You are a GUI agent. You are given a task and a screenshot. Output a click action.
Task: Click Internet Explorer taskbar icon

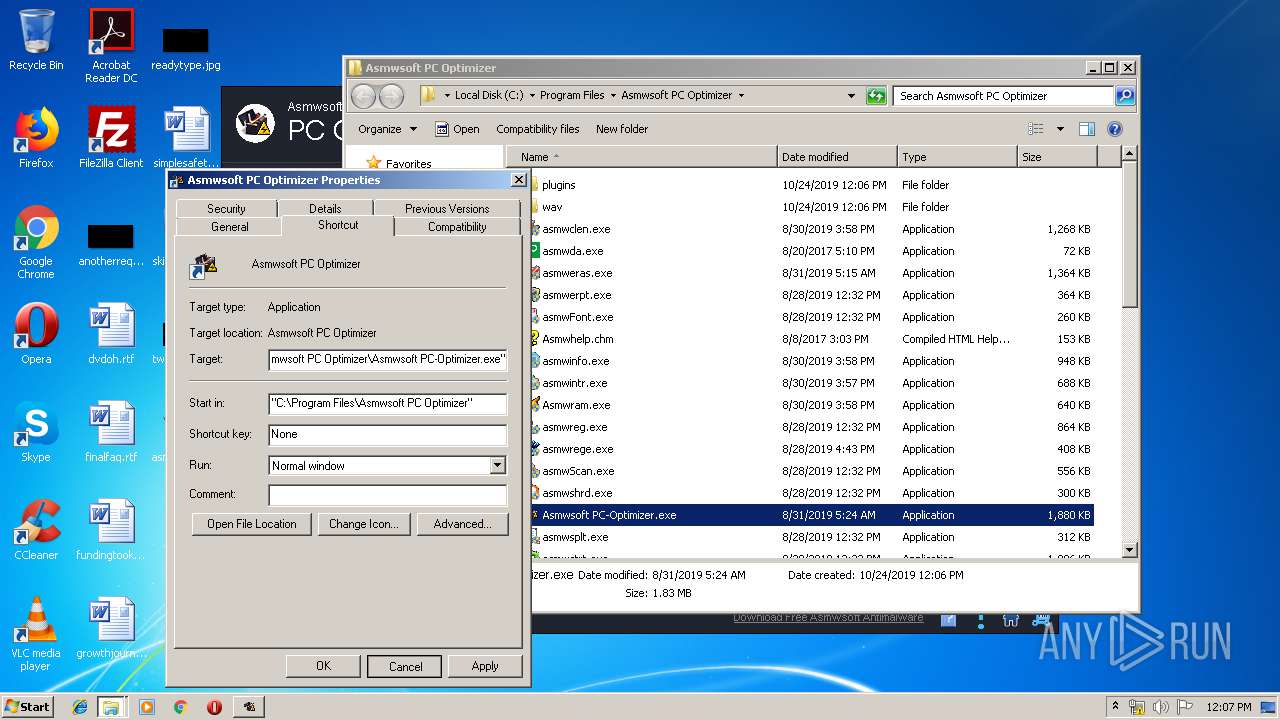coord(80,707)
